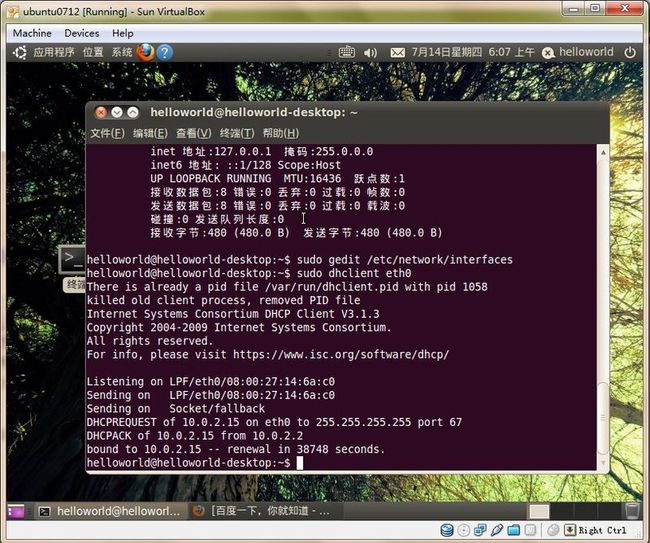Click the show desktop purple icon
This screenshot has height=543, width=650.
point(16,511)
